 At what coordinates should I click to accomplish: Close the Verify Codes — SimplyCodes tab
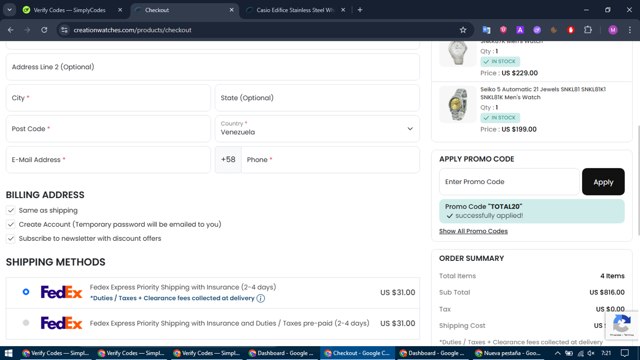120,10
